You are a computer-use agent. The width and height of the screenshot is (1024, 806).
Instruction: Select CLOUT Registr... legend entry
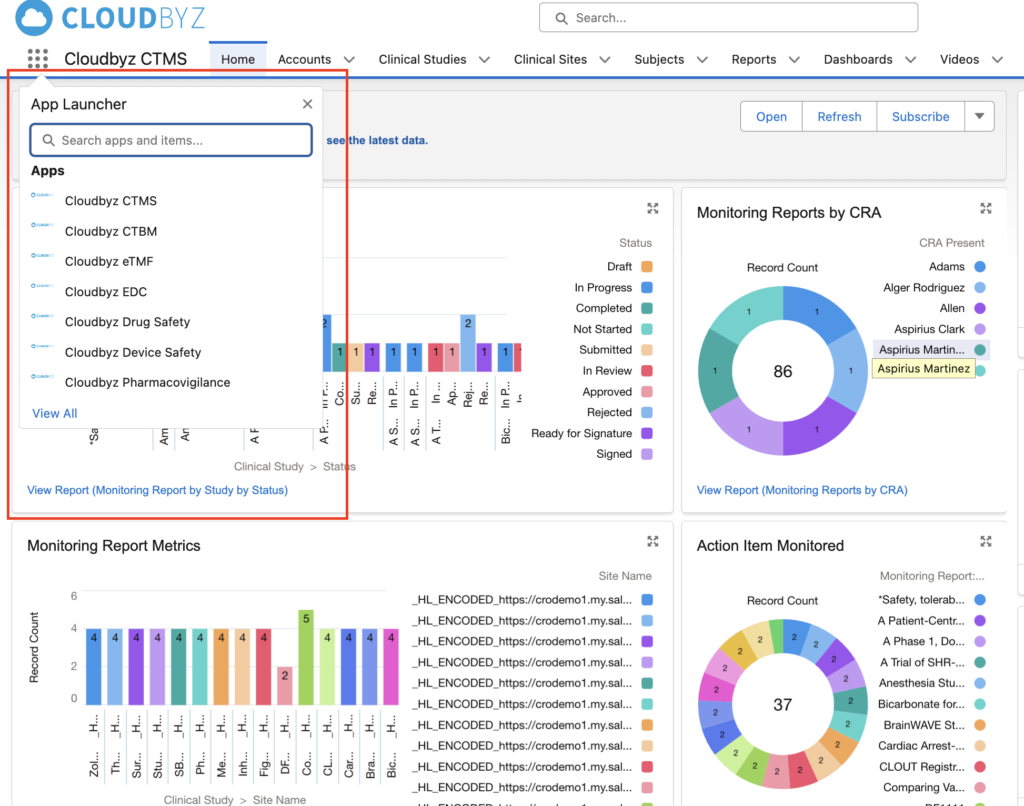(932, 767)
